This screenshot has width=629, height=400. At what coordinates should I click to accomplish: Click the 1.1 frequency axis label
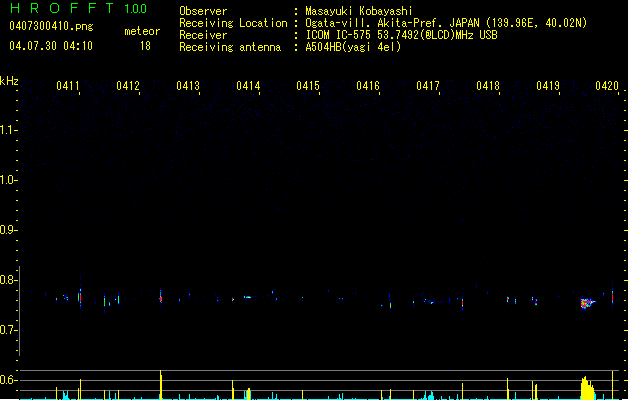tap(7, 130)
